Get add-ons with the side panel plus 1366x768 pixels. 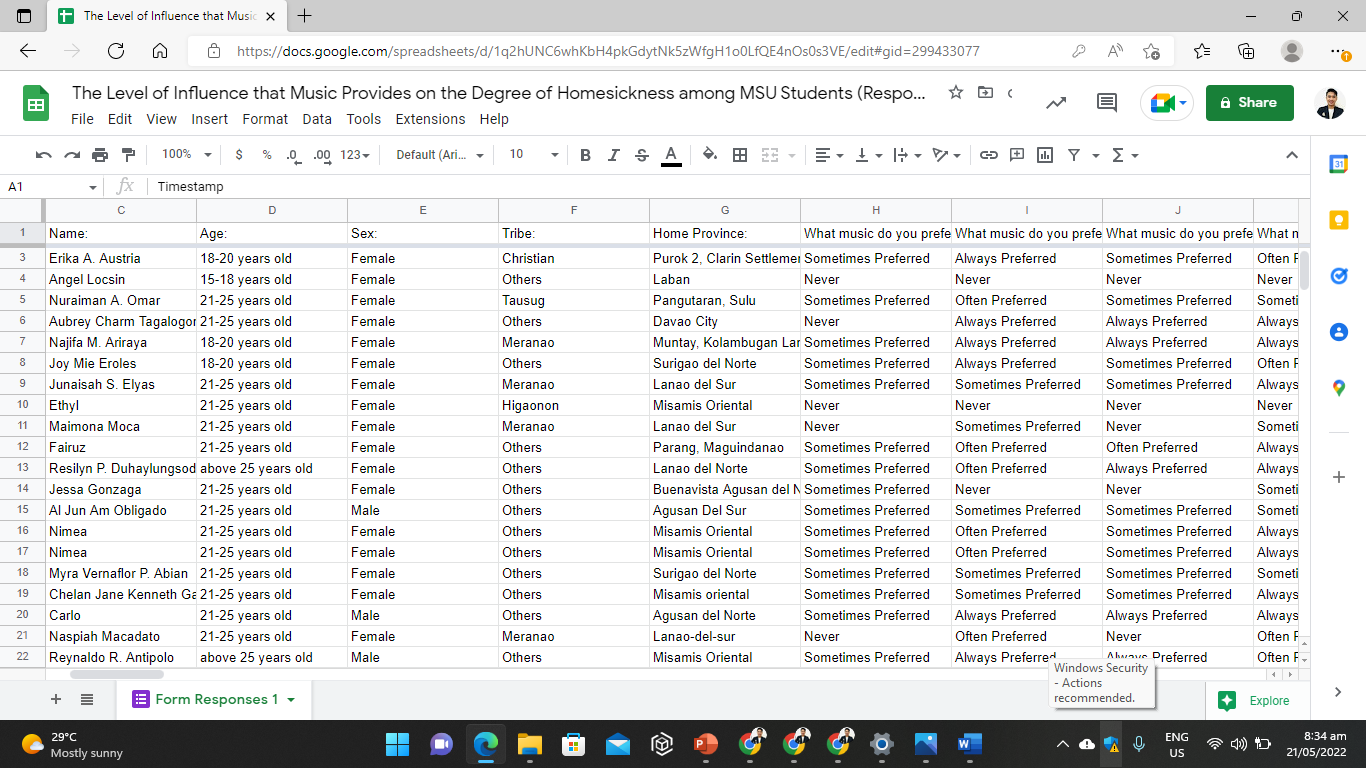[1339, 477]
